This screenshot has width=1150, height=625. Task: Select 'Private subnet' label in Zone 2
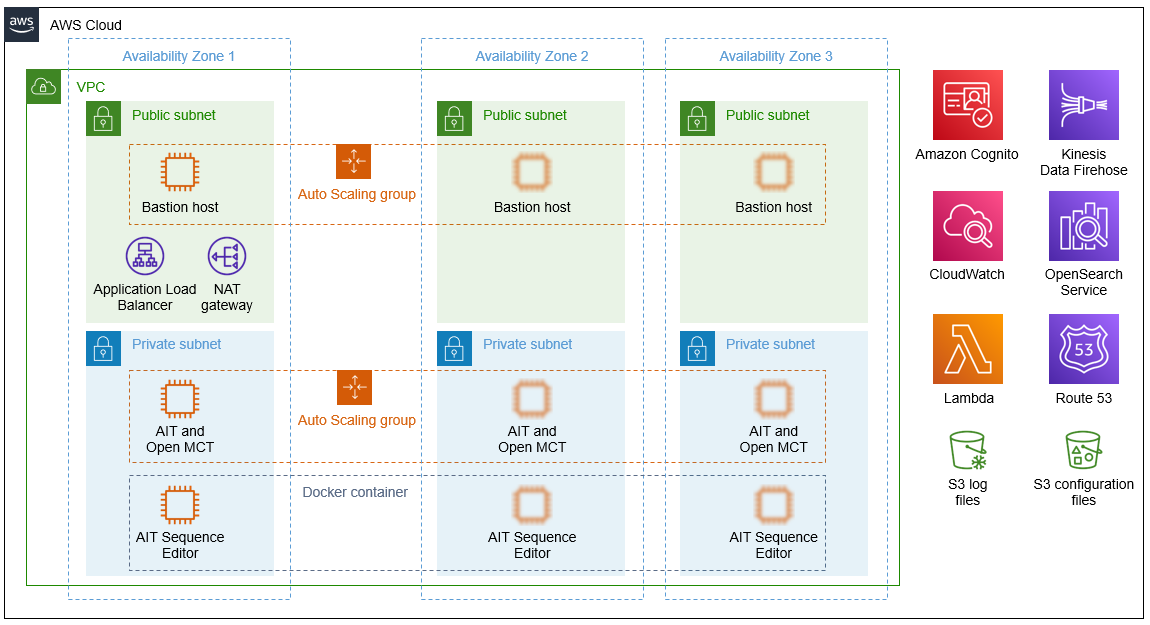pyautogui.click(x=527, y=344)
